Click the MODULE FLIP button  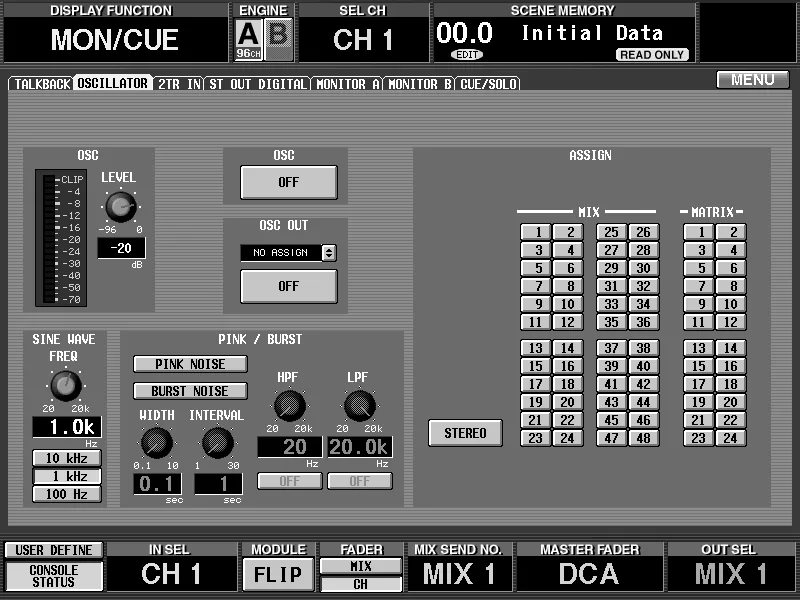coord(278,574)
